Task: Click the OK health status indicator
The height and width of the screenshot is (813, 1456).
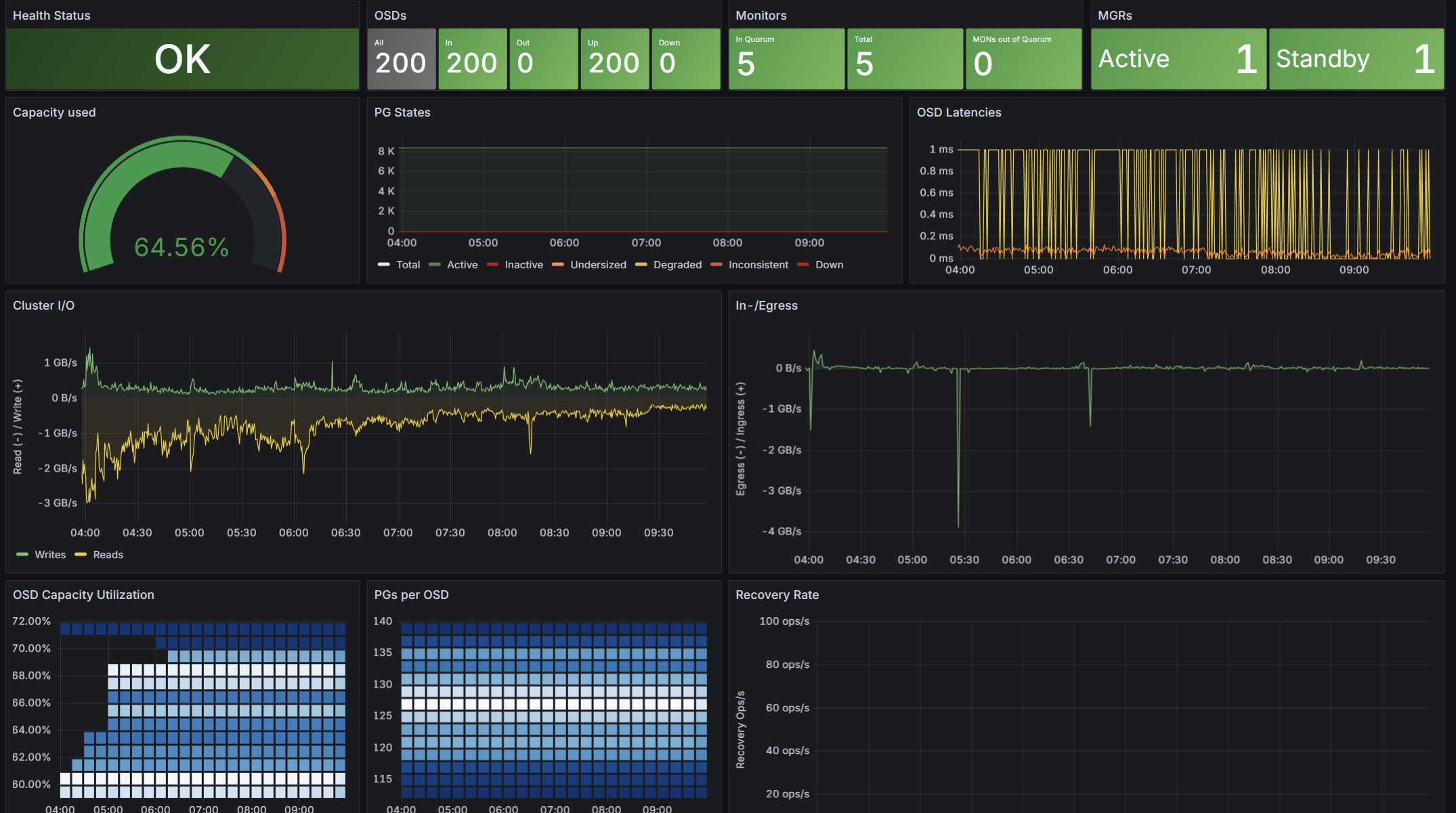Action: pos(182,59)
